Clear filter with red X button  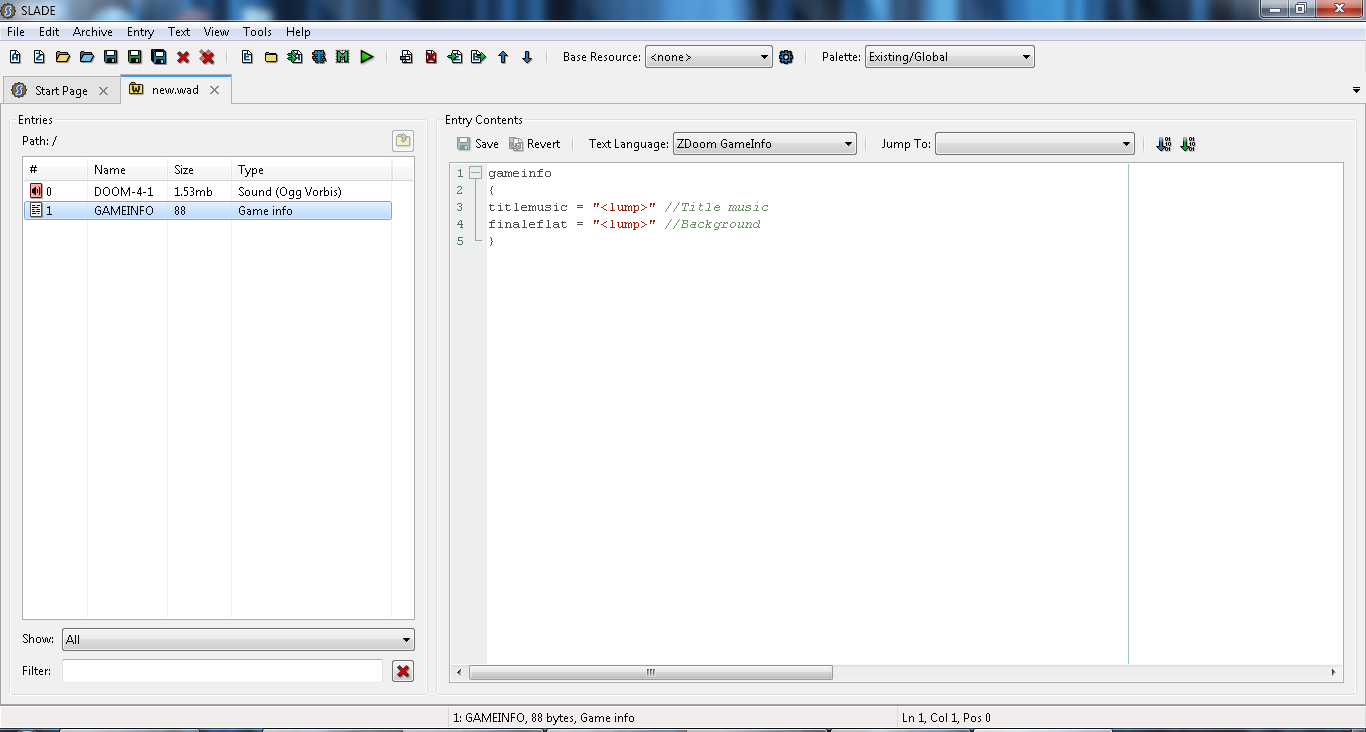coord(403,671)
